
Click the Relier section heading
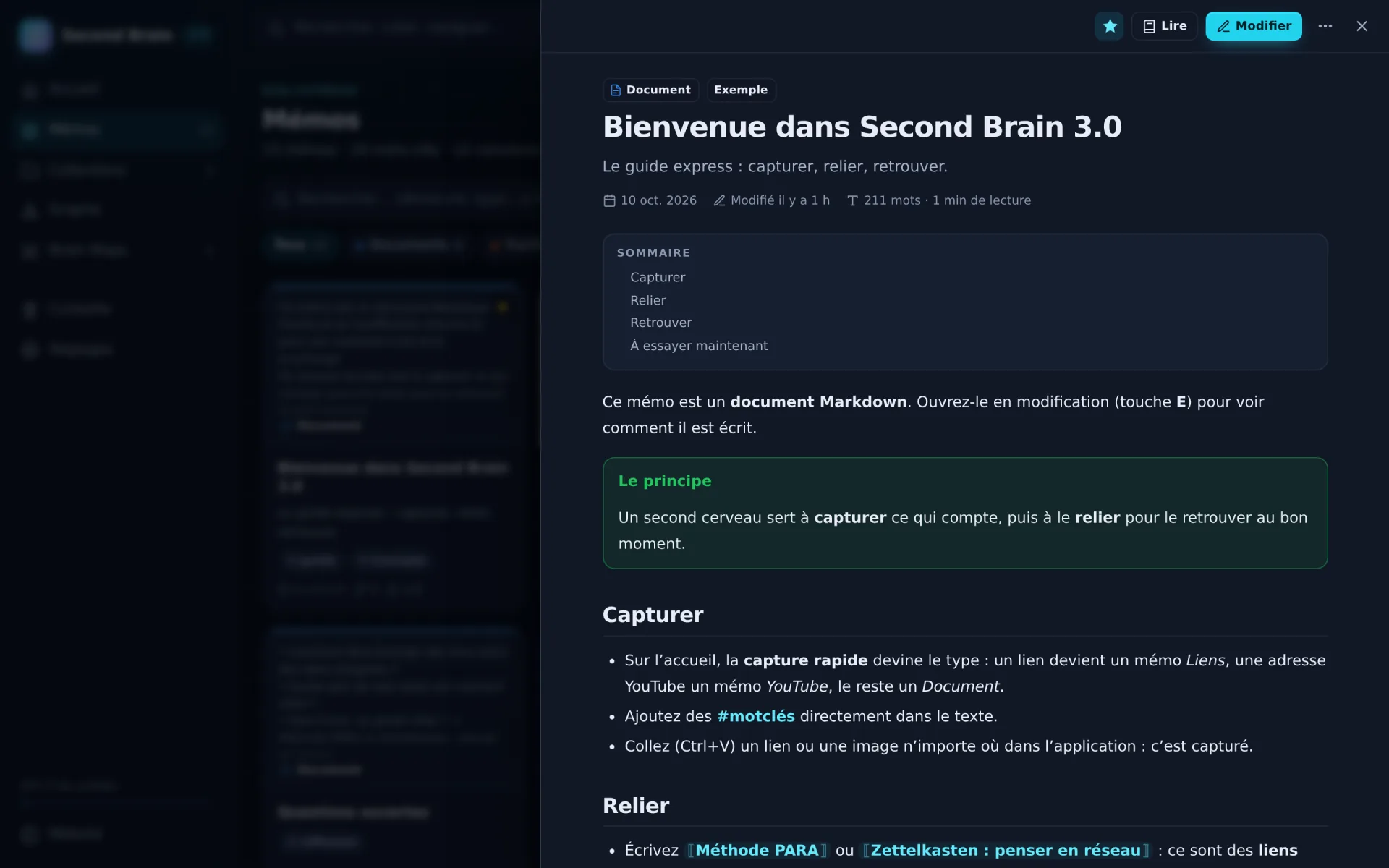pyautogui.click(x=635, y=806)
